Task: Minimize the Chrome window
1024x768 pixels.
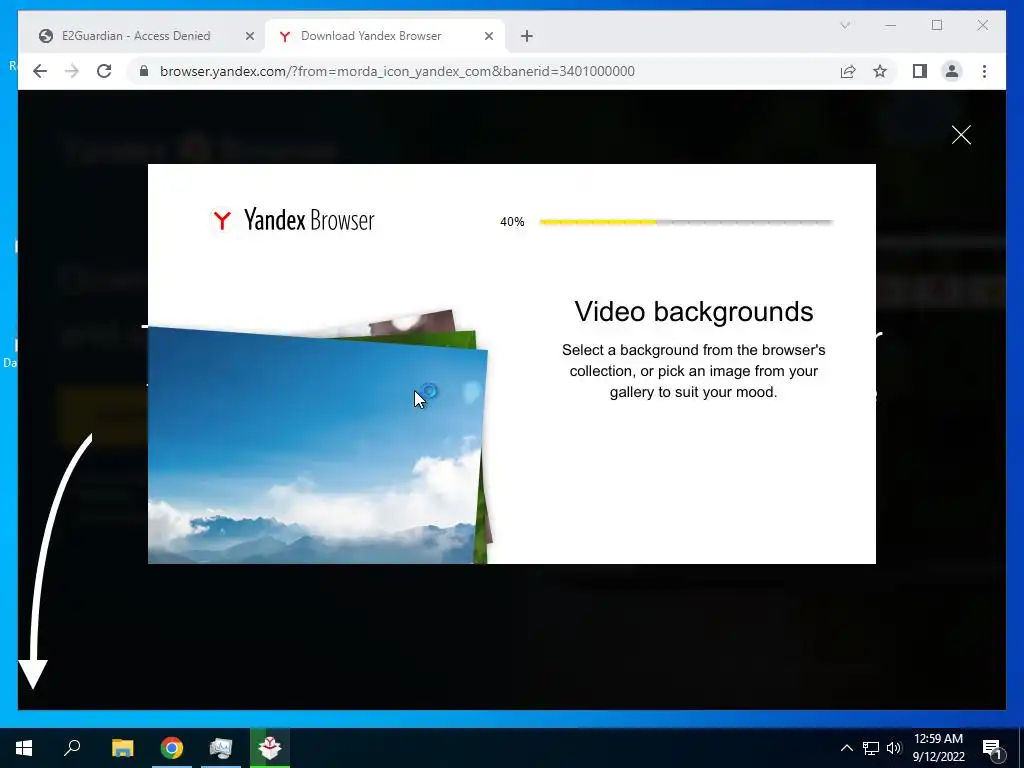Action: (891, 25)
